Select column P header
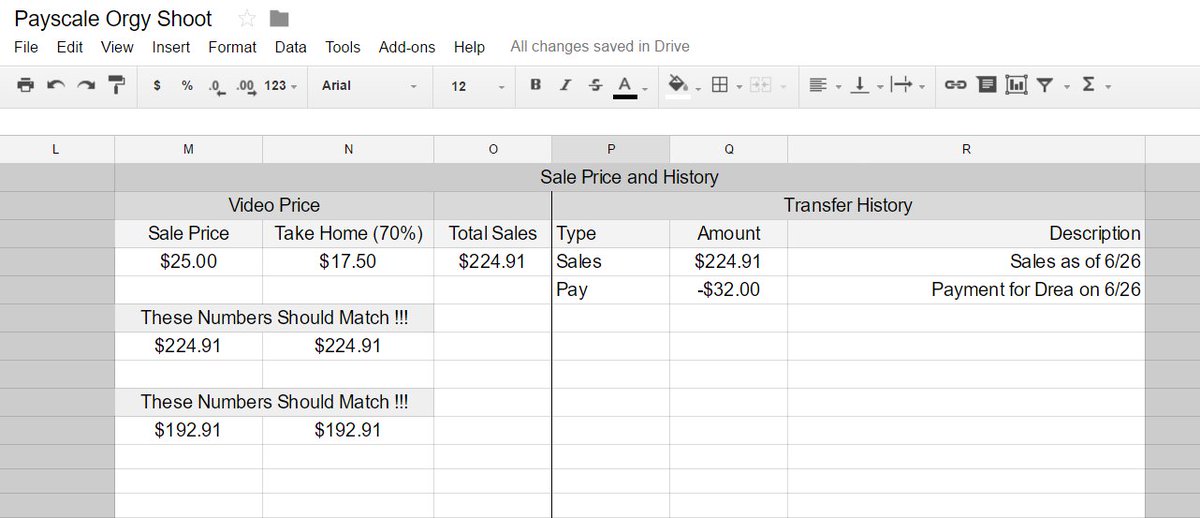1200x518 pixels. (x=611, y=149)
